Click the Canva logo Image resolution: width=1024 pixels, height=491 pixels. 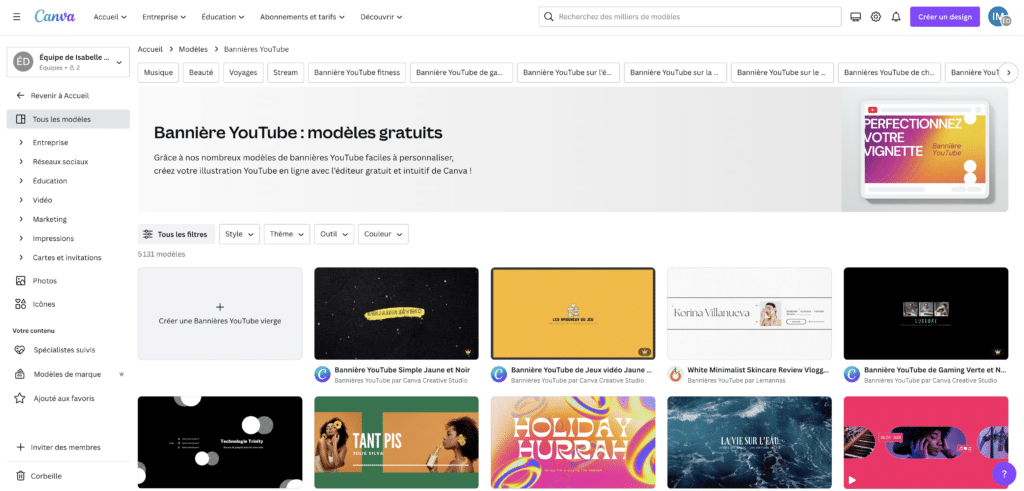pyautogui.click(x=55, y=16)
